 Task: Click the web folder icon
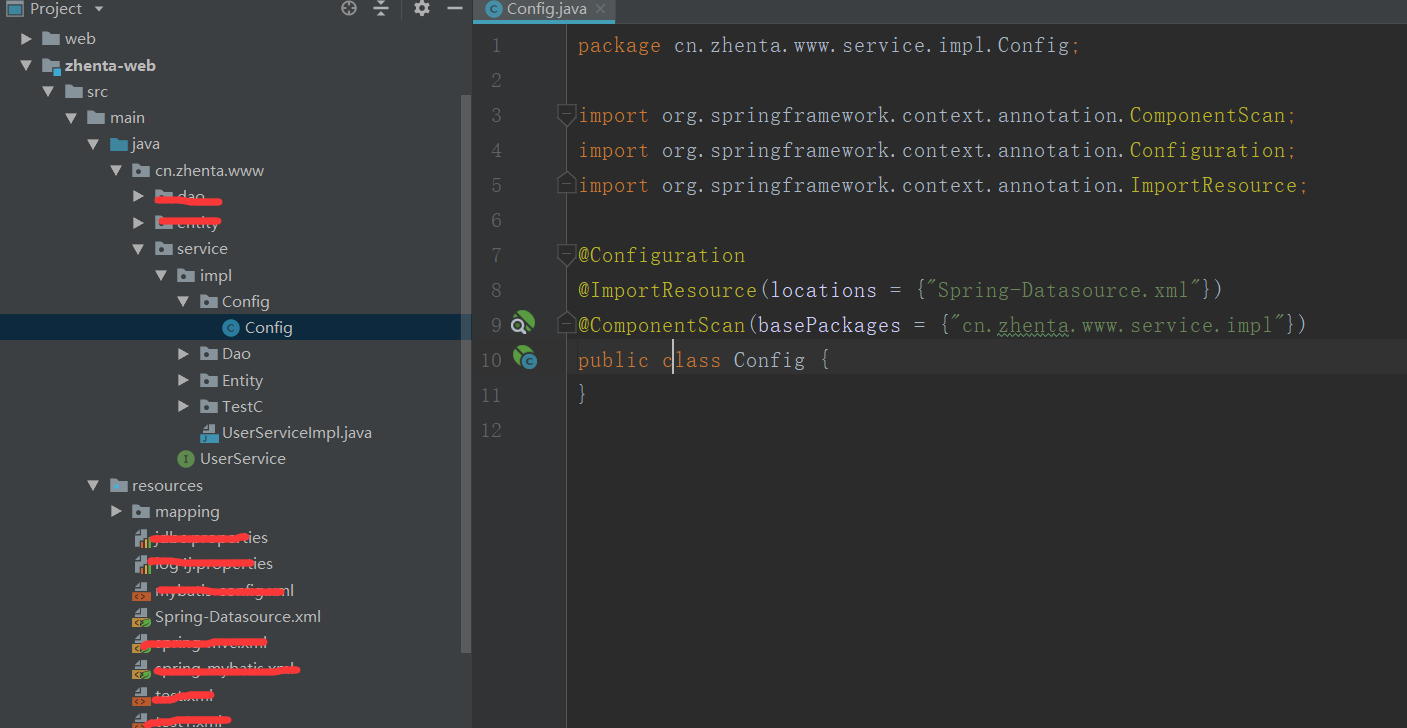coord(52,39)
